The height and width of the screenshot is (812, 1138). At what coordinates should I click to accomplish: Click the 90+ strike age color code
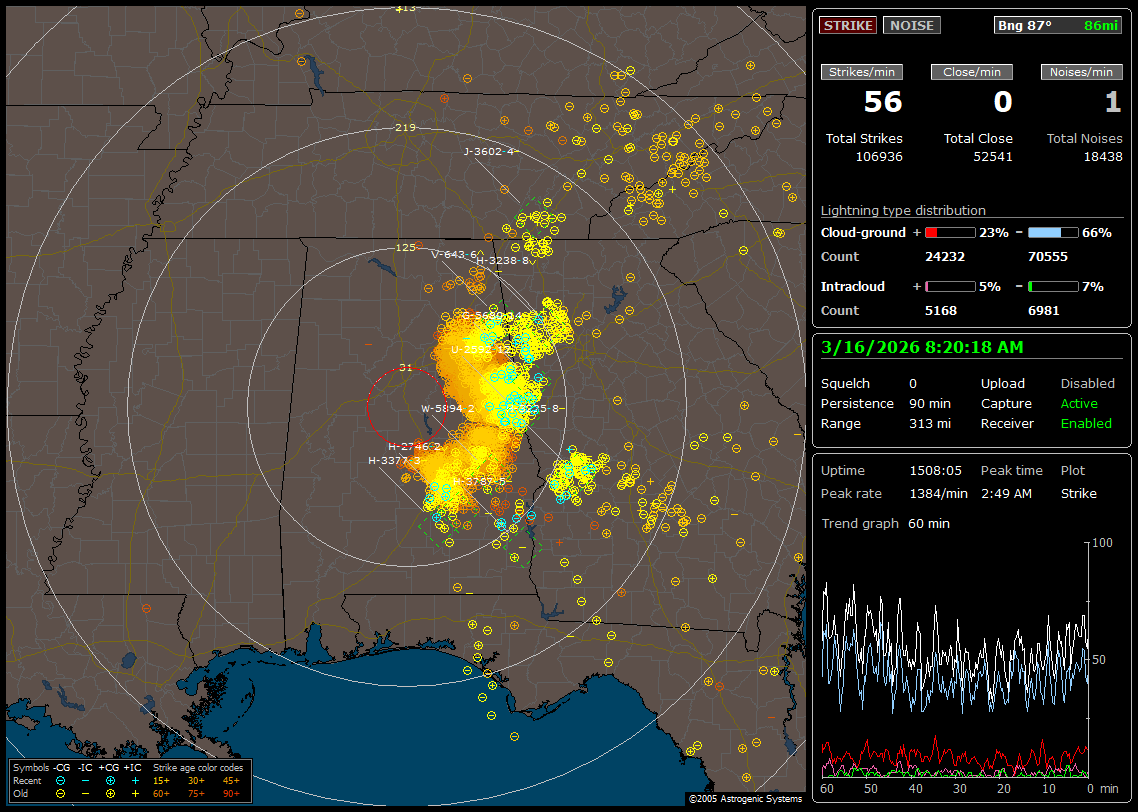[231, 793]
